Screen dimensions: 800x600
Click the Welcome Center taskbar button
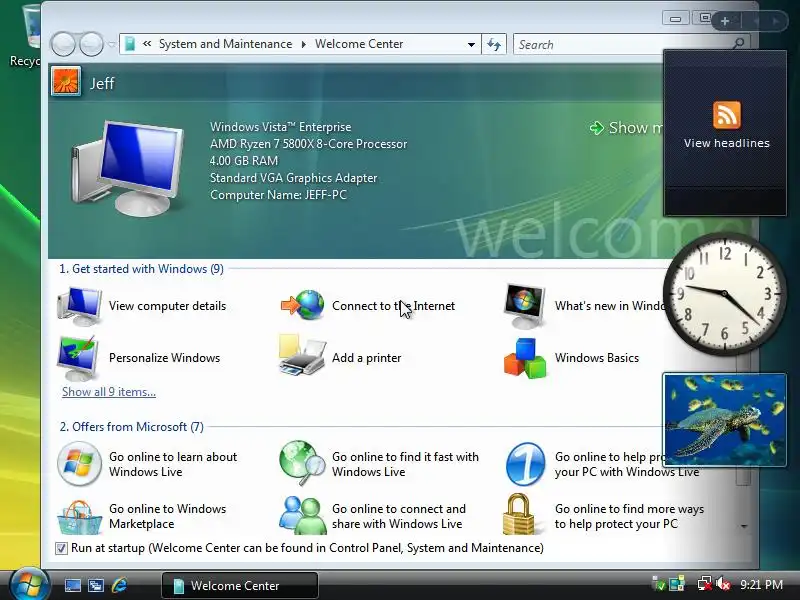coord(240,585)
